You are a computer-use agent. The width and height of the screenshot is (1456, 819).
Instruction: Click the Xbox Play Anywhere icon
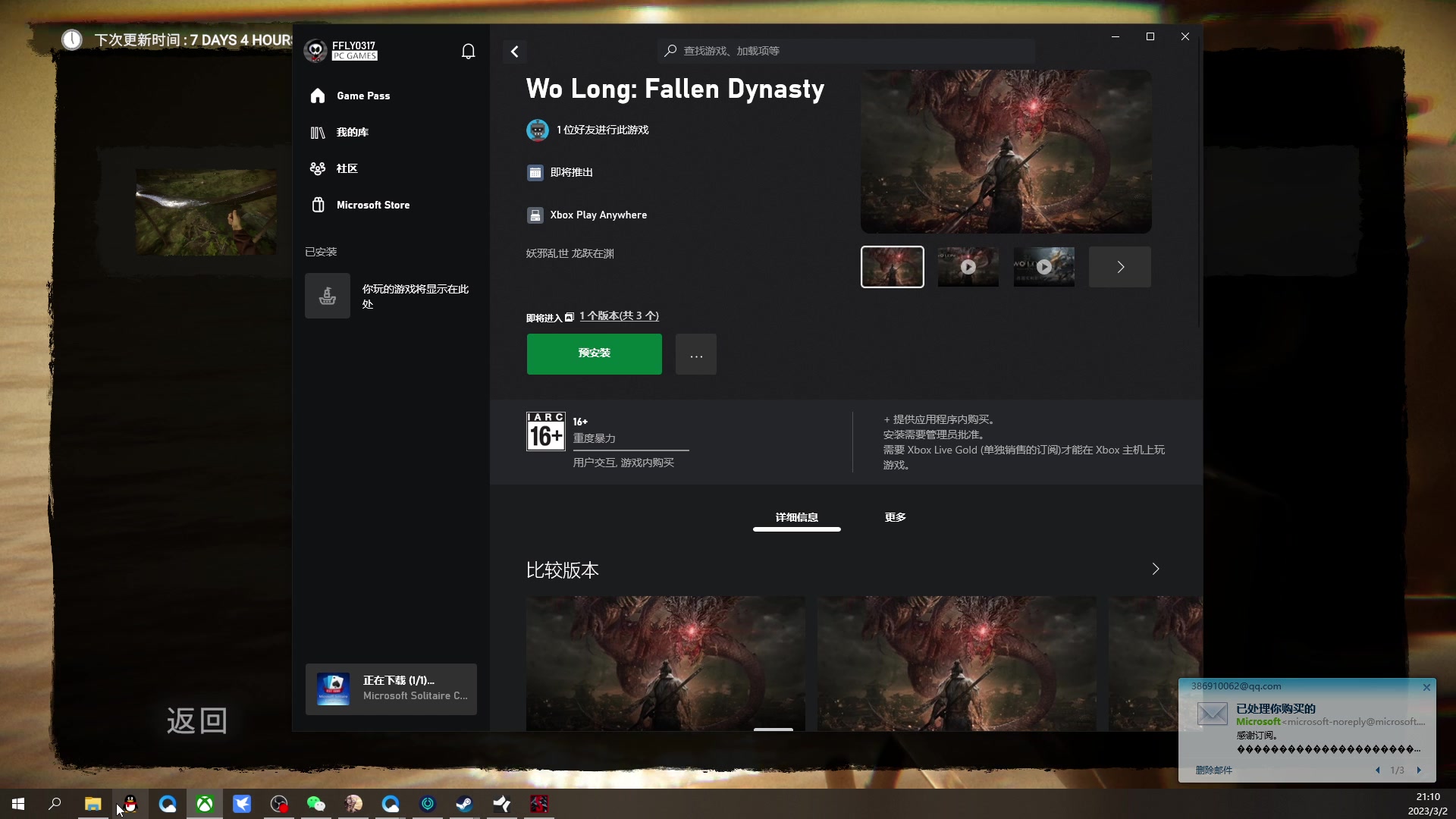click(535, 215)
